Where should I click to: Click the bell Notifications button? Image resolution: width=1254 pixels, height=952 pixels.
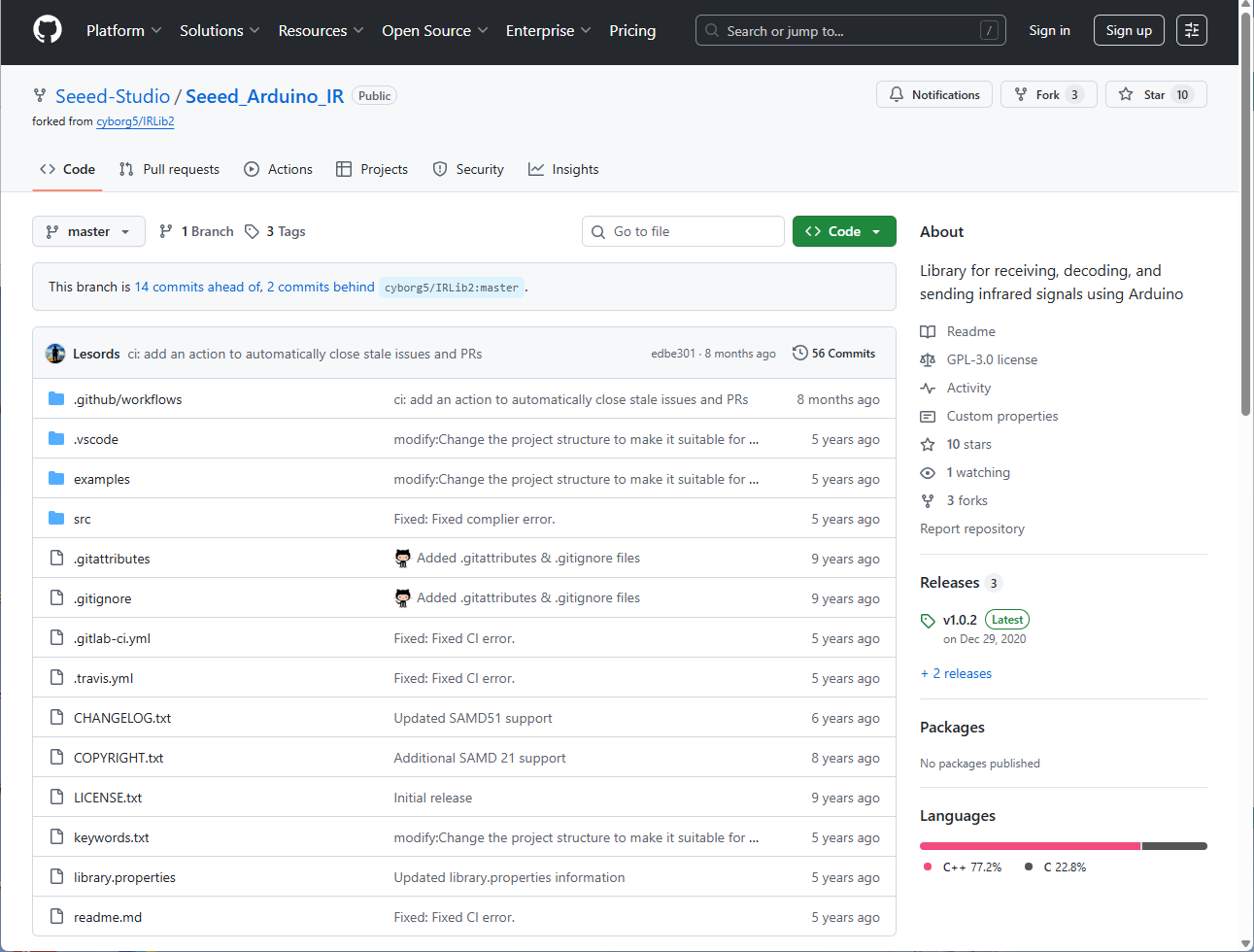tap(934, 94)
